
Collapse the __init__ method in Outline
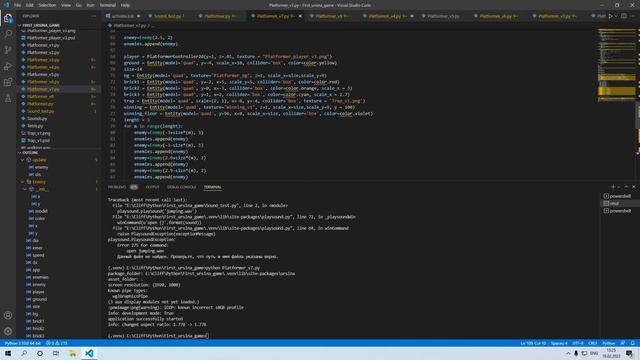click(25, 189)
